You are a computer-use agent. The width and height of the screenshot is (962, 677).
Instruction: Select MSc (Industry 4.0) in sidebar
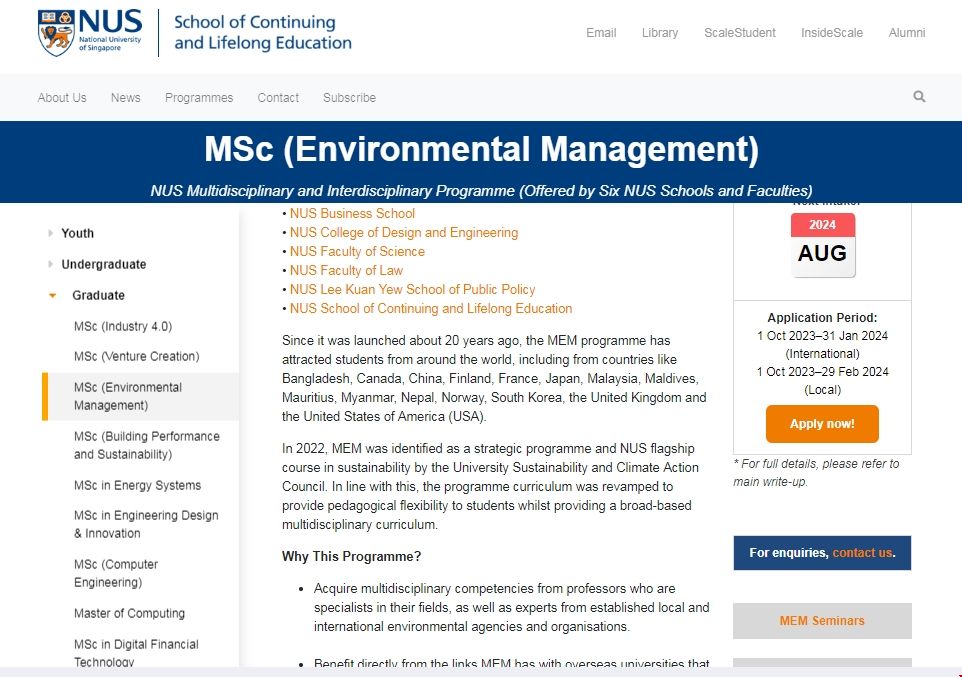(x=123, y=326)
